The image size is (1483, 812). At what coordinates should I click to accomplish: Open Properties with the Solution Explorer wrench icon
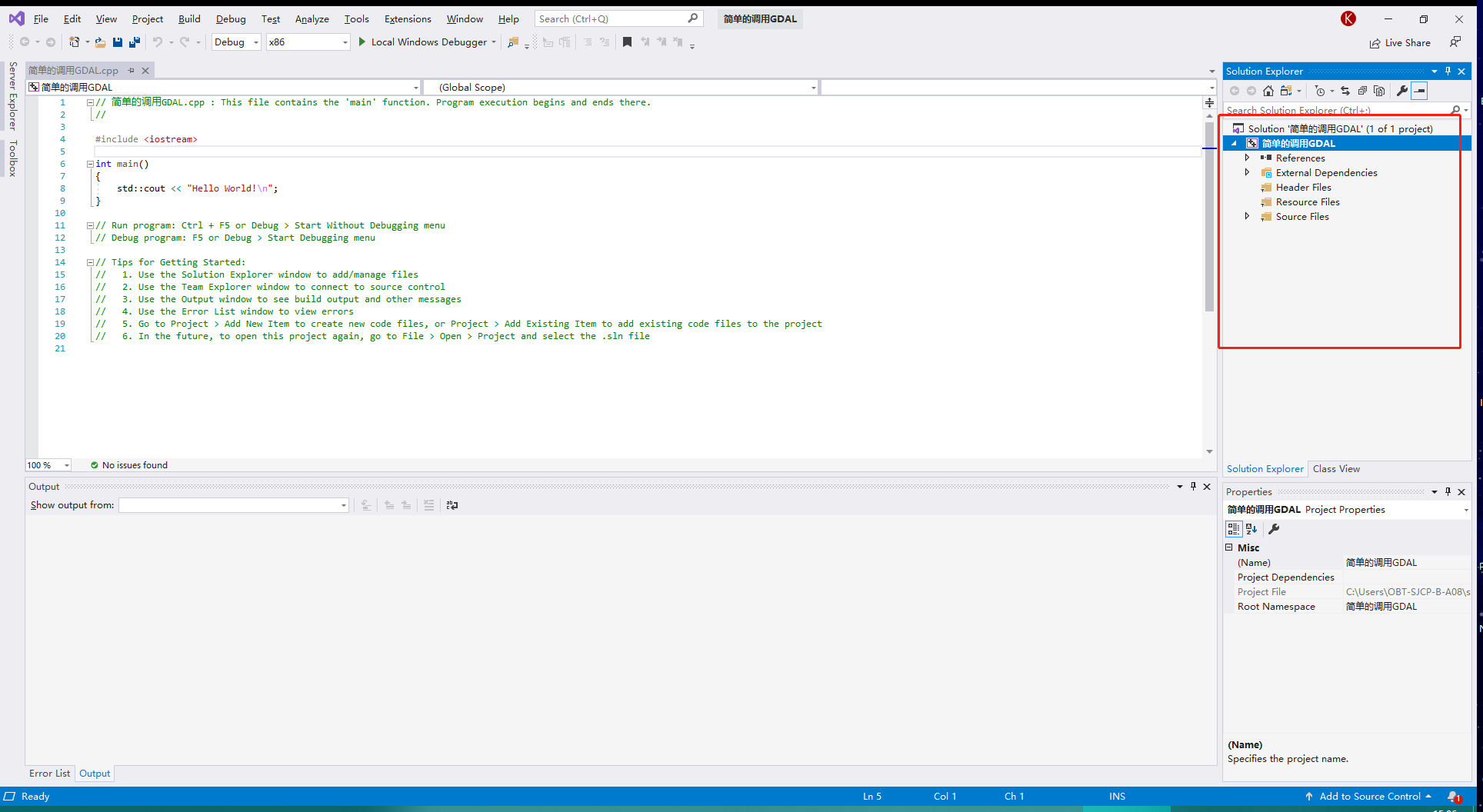1402,91
